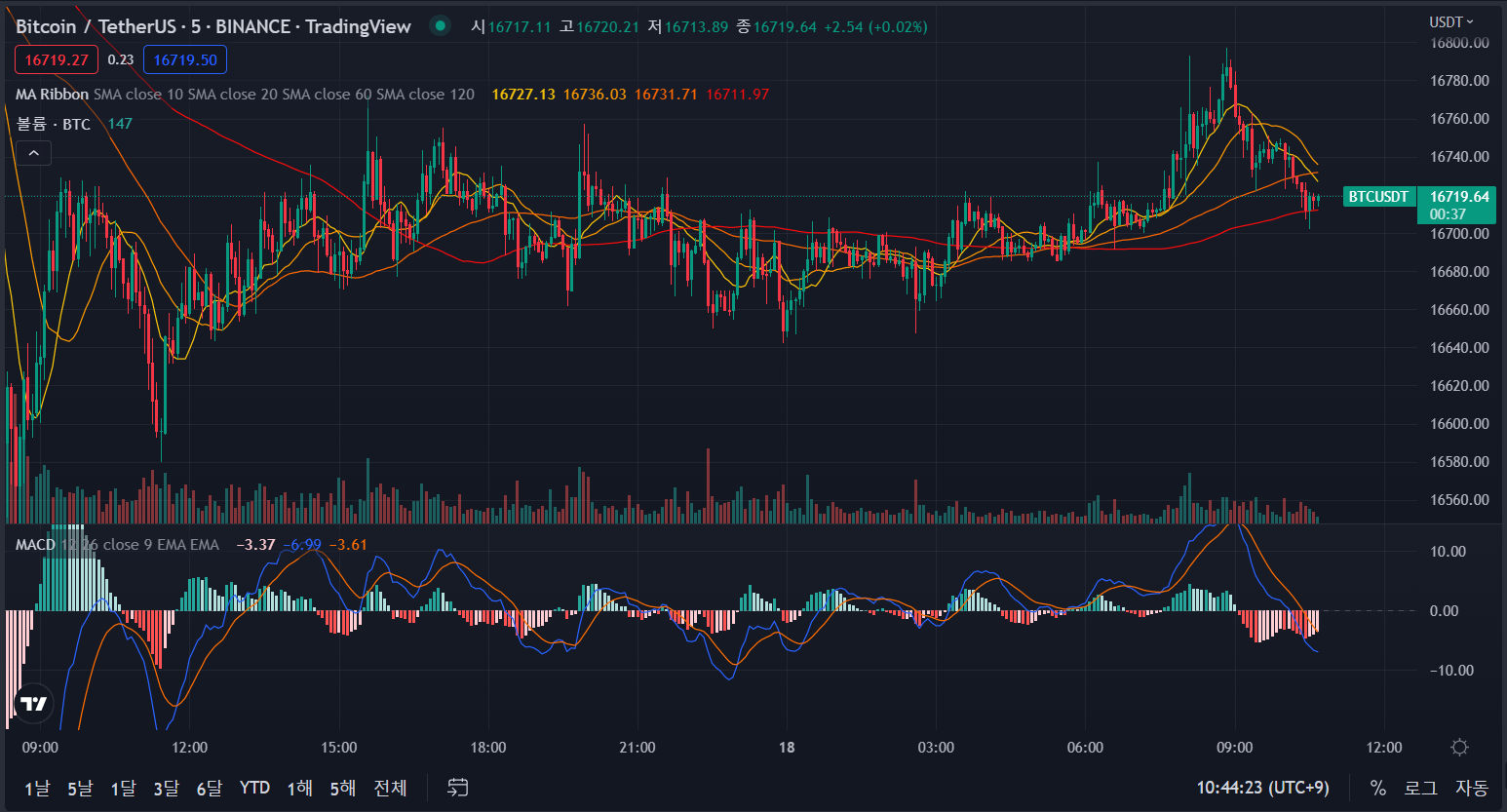The height and width of the screenshot is (812, 1507).
Task: Click MACD histogram value −3.37
Action: [255, 545]
